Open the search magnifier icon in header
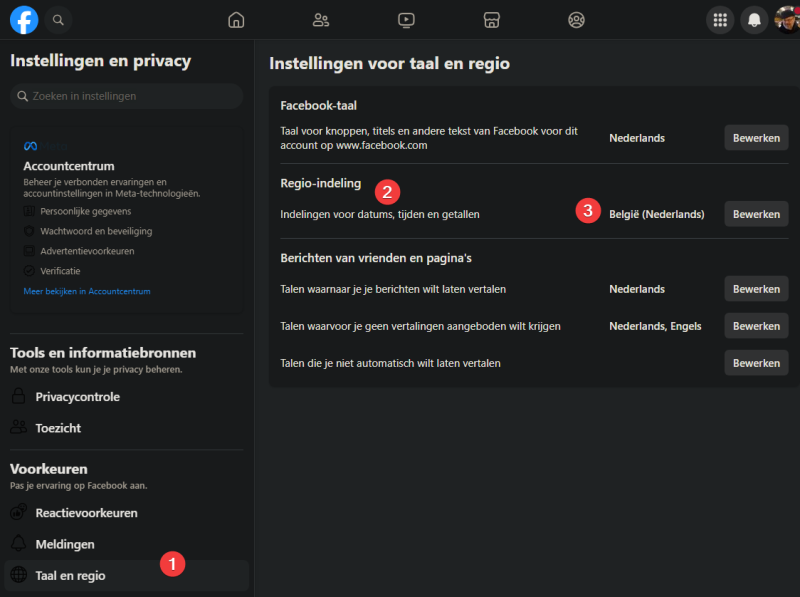Viewport: 800px width, 597px height. coord(58,19)
